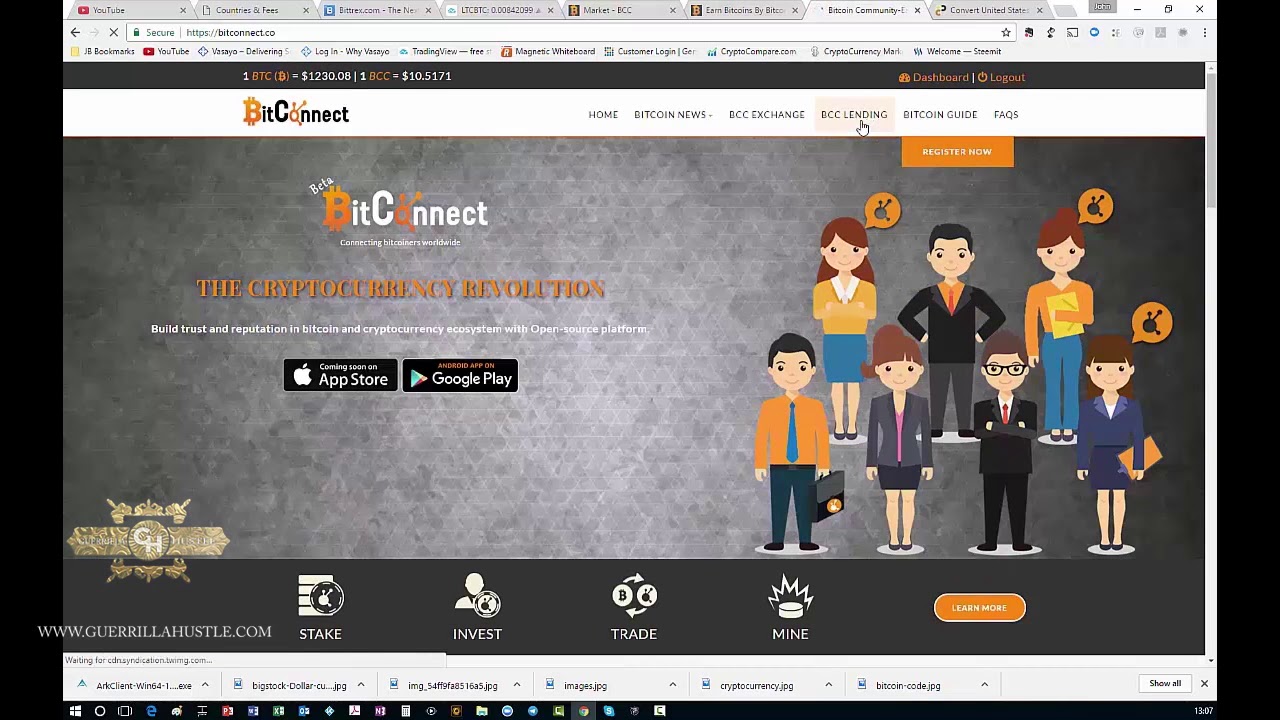The image size is (1280, 720).
Task: Expand the Bitcoin News dropdown menu
Action: pyautogui.click(x=673, y=115)
